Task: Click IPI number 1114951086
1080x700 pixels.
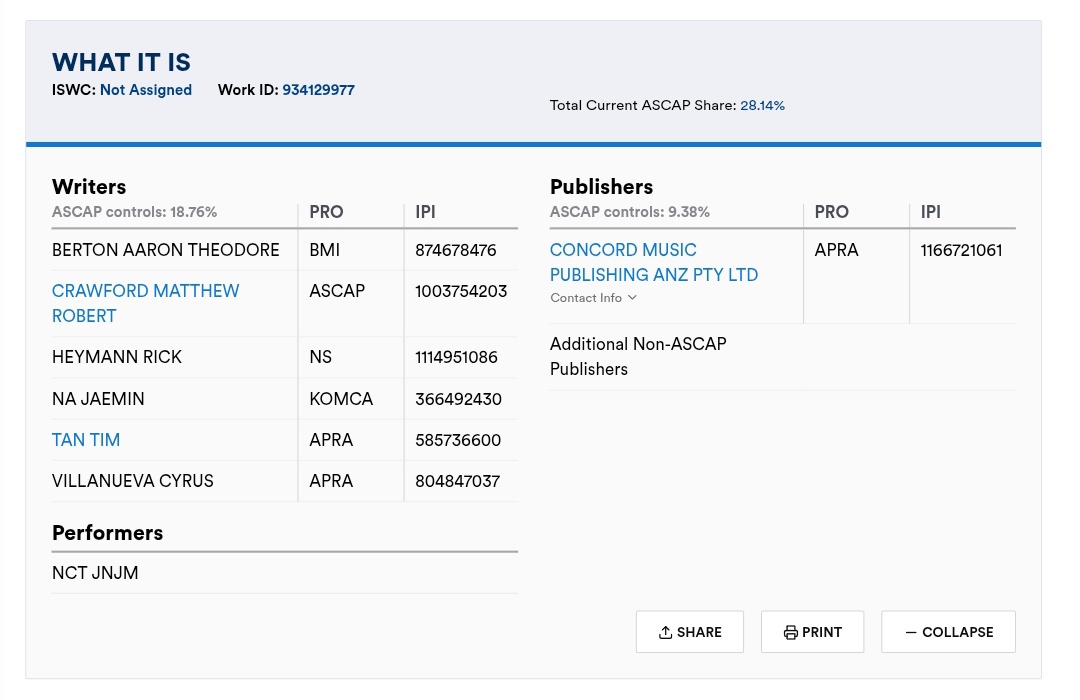Action: (x=456, y=357)
